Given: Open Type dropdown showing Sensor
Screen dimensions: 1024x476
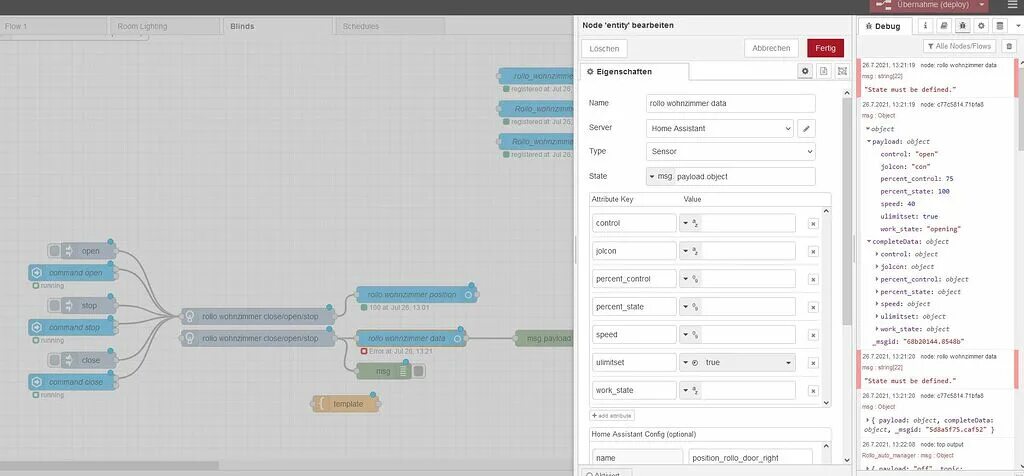Looking at the screenshot, I should pos(731,151).
